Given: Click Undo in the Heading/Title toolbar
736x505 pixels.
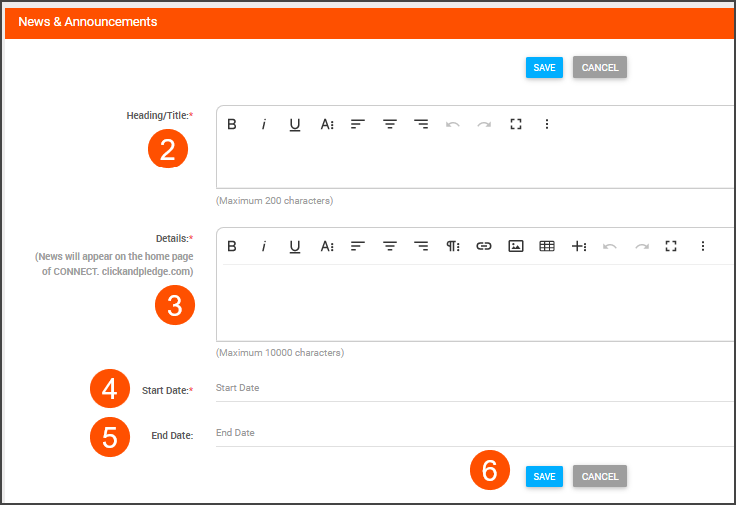Looking at the screenshot, I should point(452,124).
